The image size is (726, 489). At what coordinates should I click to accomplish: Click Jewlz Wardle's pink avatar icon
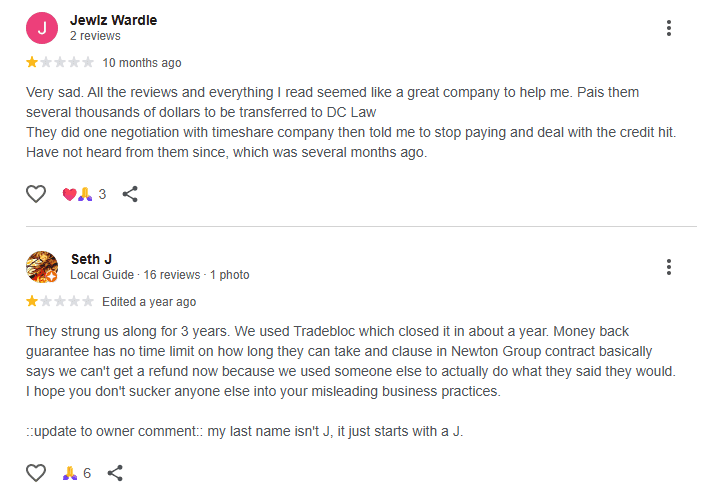pyautogui.click(x=42, y=28)
